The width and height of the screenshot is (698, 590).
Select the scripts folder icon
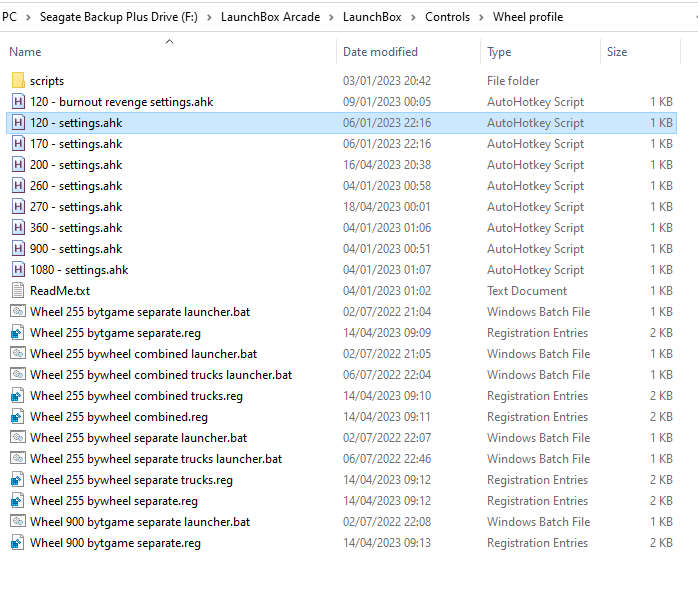click(x=18, y=81)
